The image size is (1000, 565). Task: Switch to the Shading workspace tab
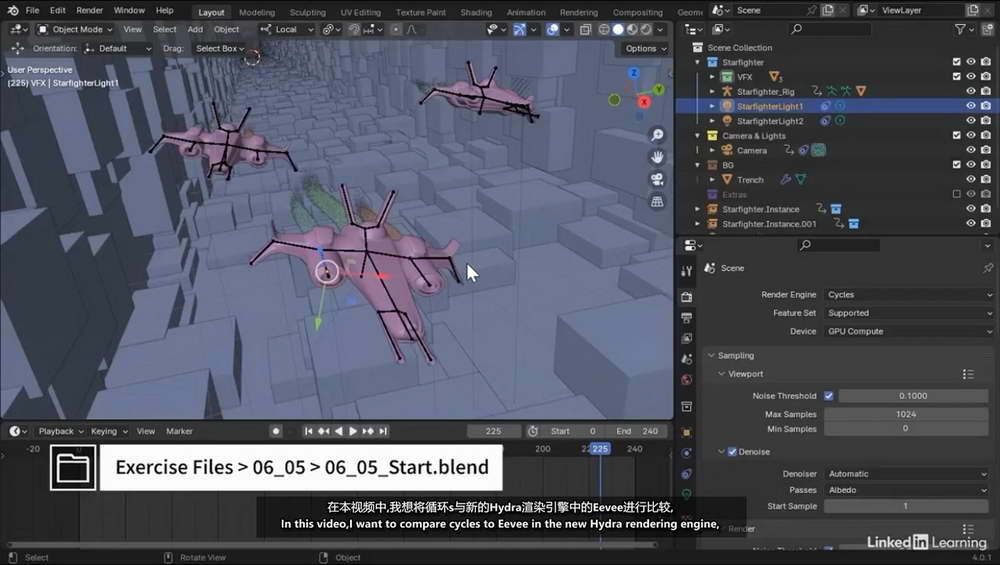(x=476, y=12)
